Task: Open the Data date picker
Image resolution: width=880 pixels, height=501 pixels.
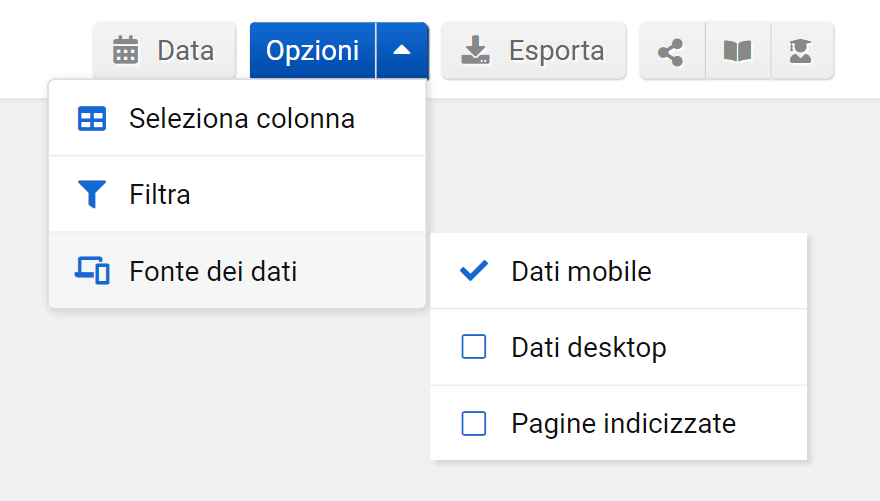Action: (165, 51)
